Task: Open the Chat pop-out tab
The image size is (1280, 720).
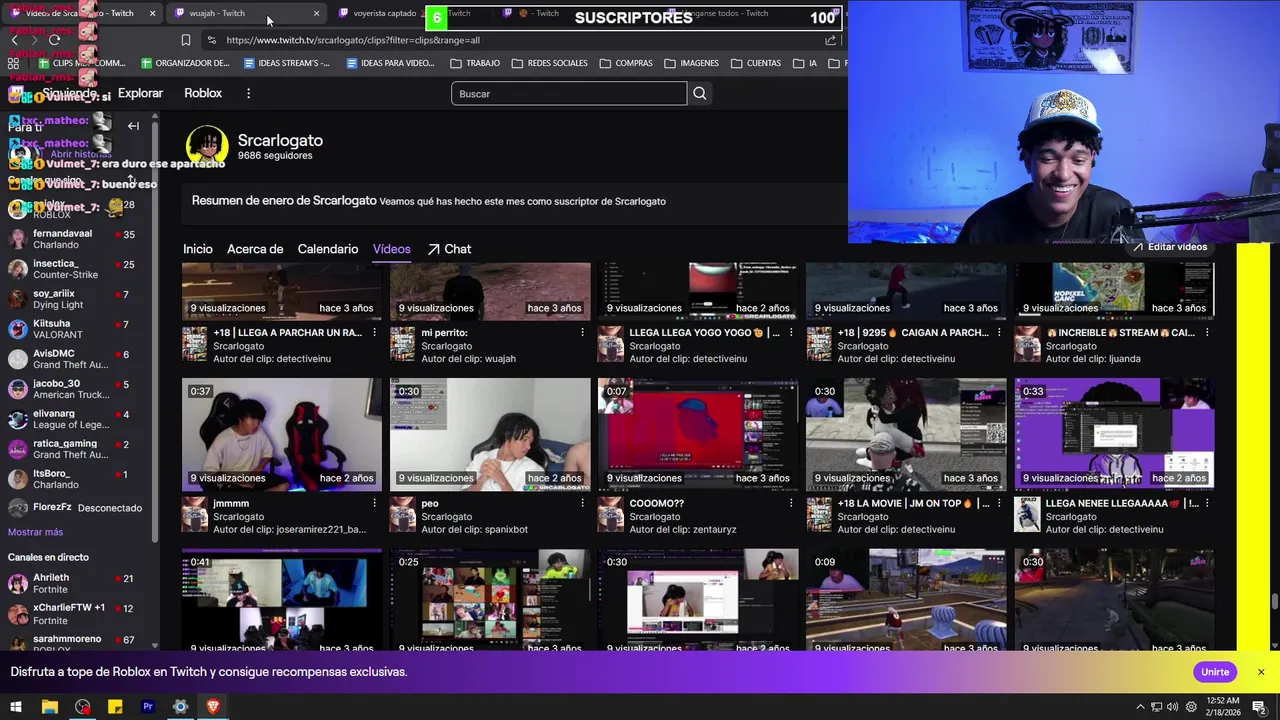Action: pos(449,249)
